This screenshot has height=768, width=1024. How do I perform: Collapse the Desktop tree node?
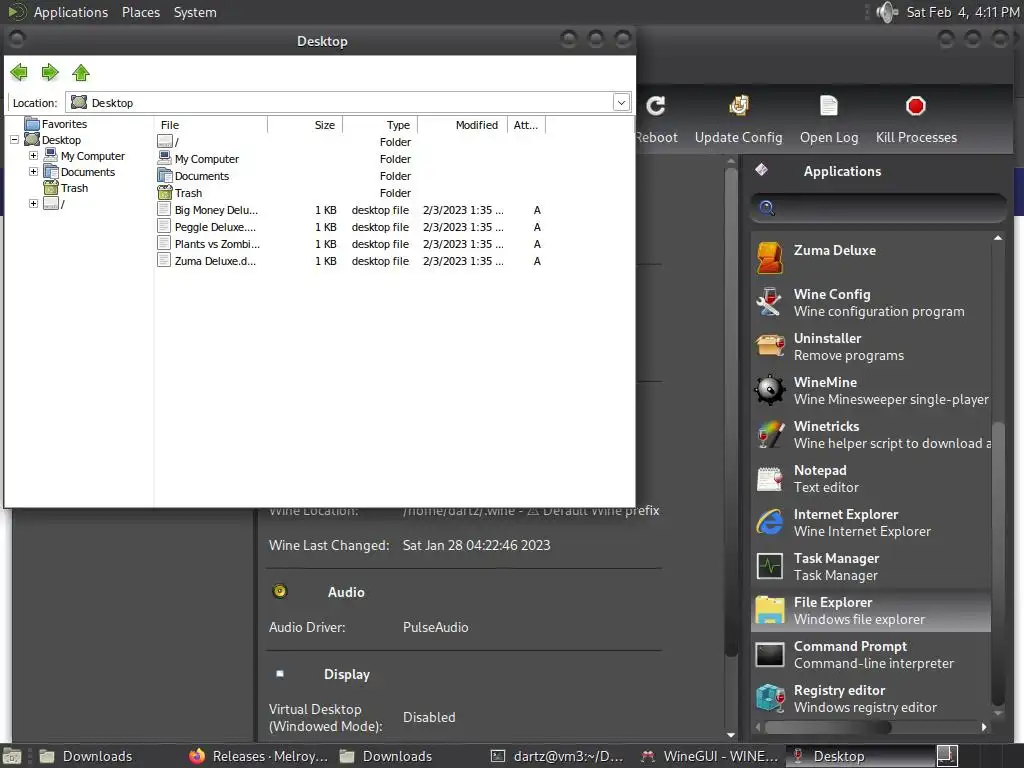pyautogui.click(x=14, y=140)
